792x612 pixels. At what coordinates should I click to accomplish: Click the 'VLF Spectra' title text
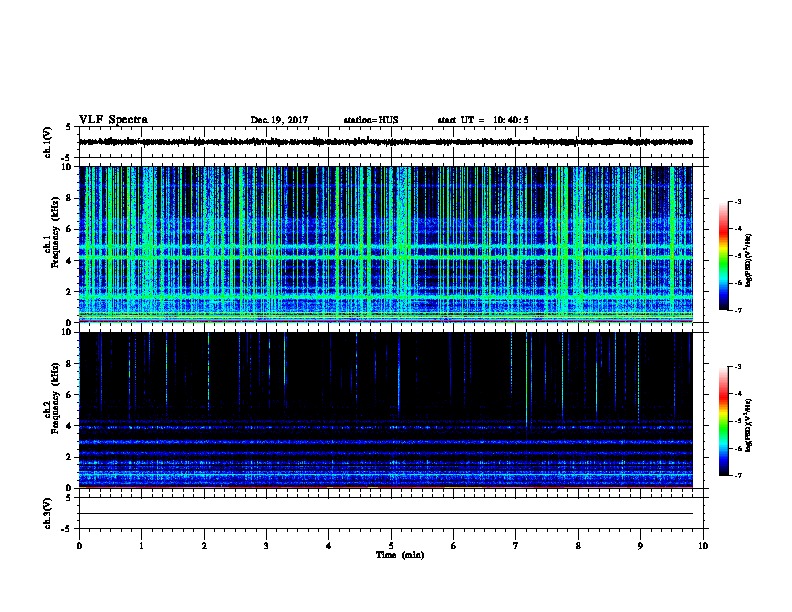click(113, 119)
